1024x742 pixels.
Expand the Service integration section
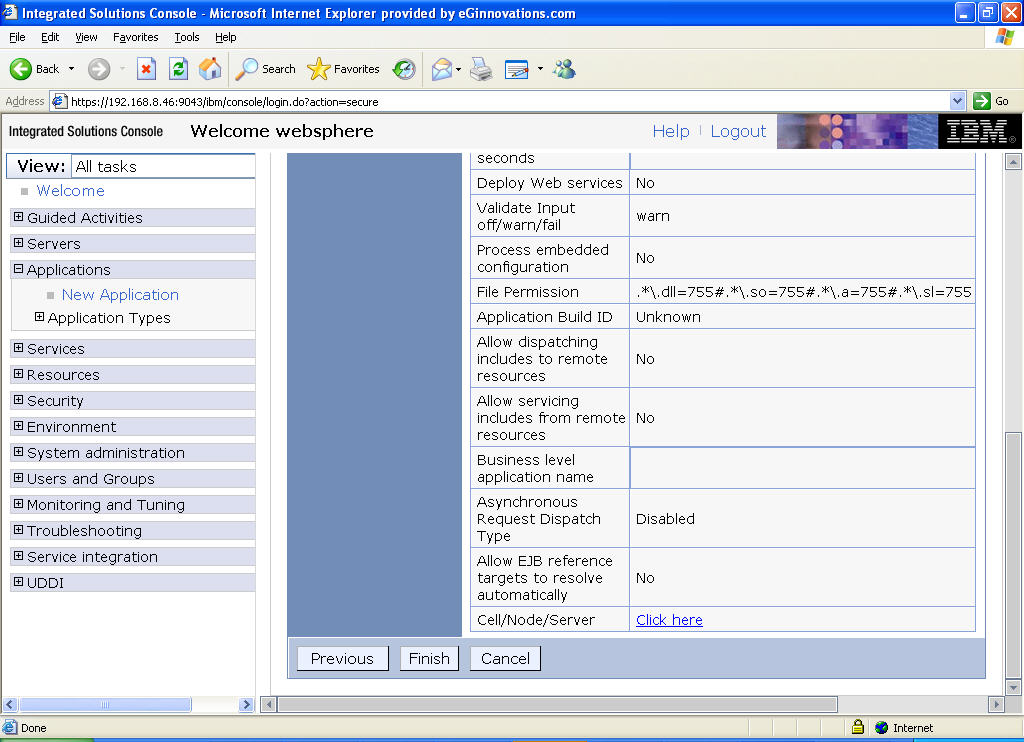(18, 556)
